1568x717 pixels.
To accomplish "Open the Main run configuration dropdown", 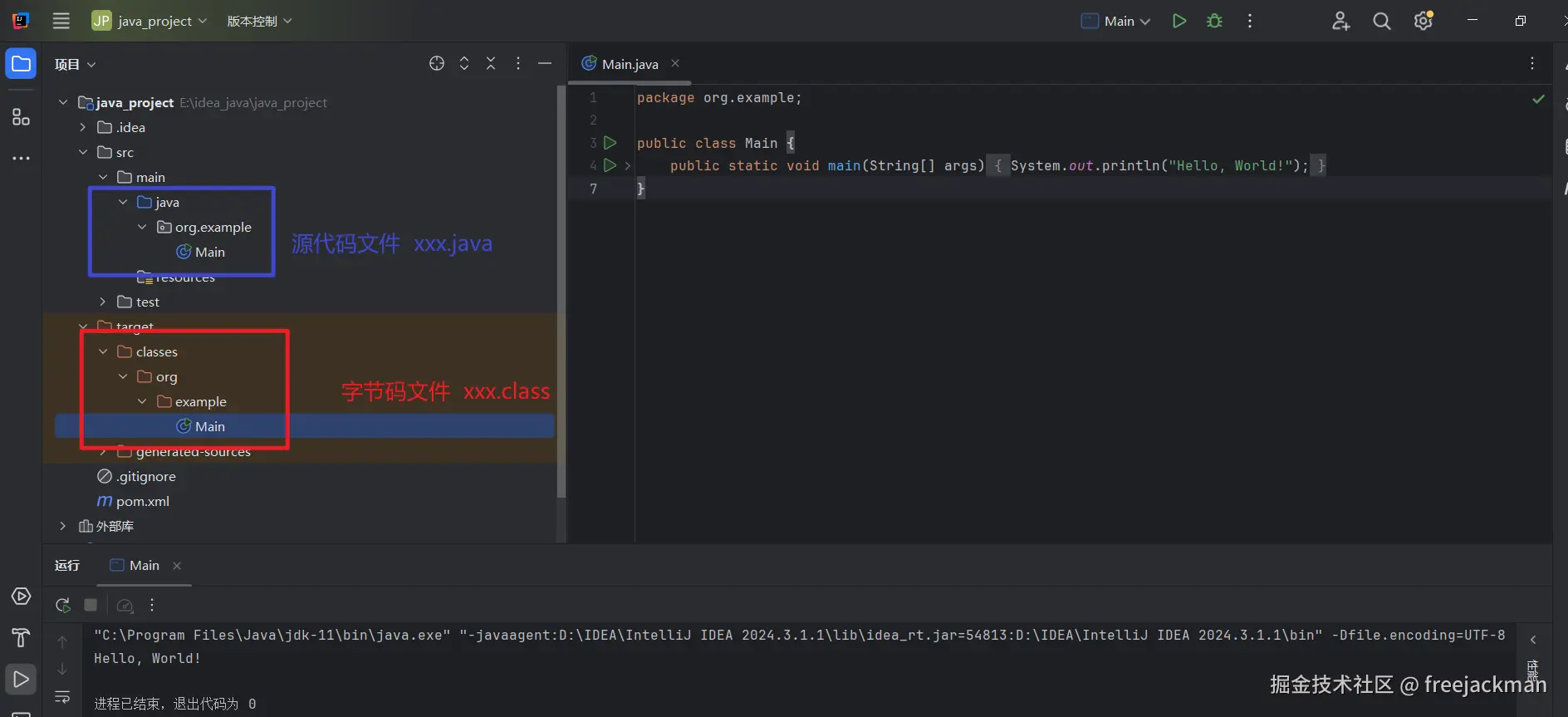I will pos(1116,21).
